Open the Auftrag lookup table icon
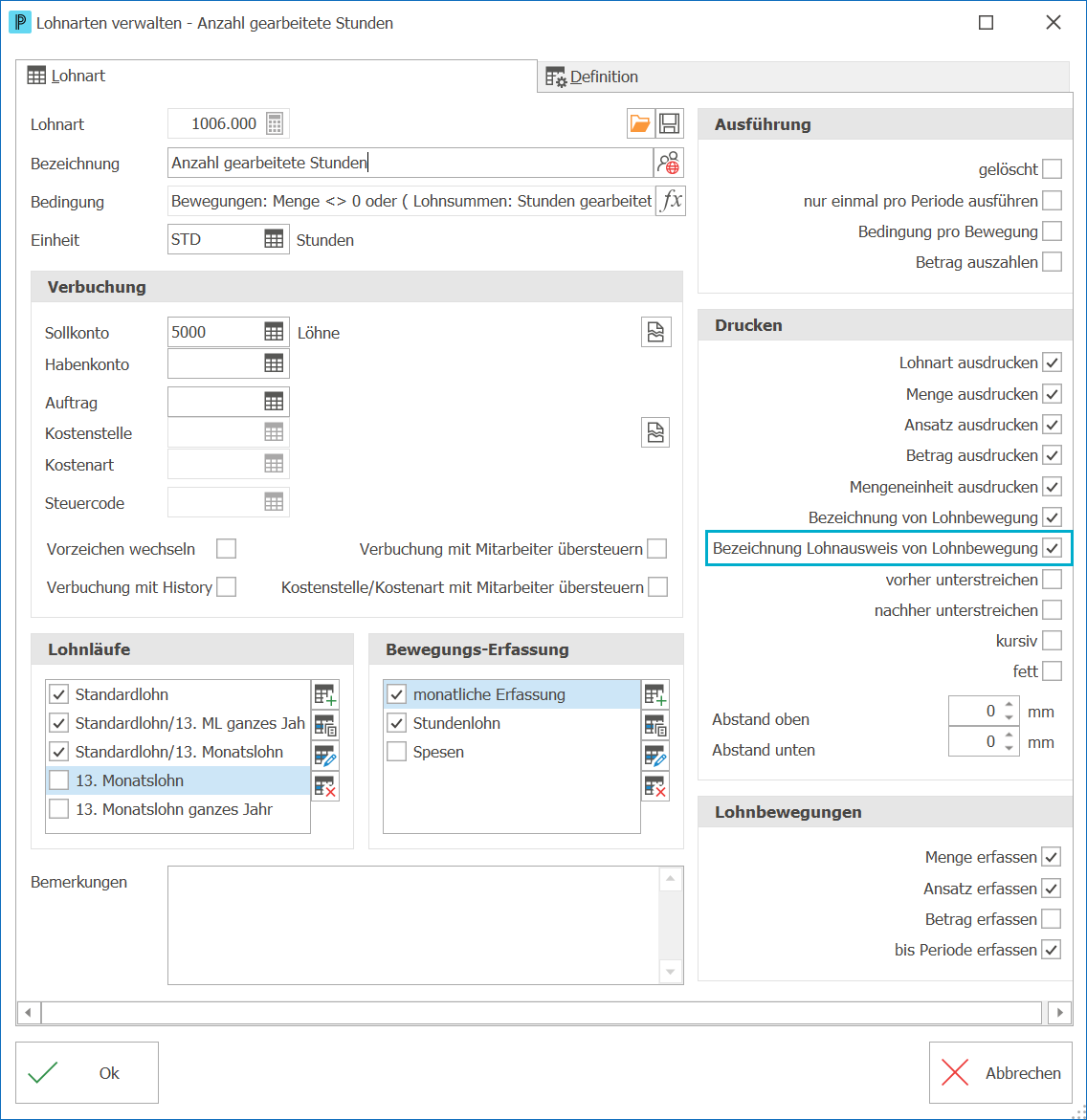 coord(274,402)
